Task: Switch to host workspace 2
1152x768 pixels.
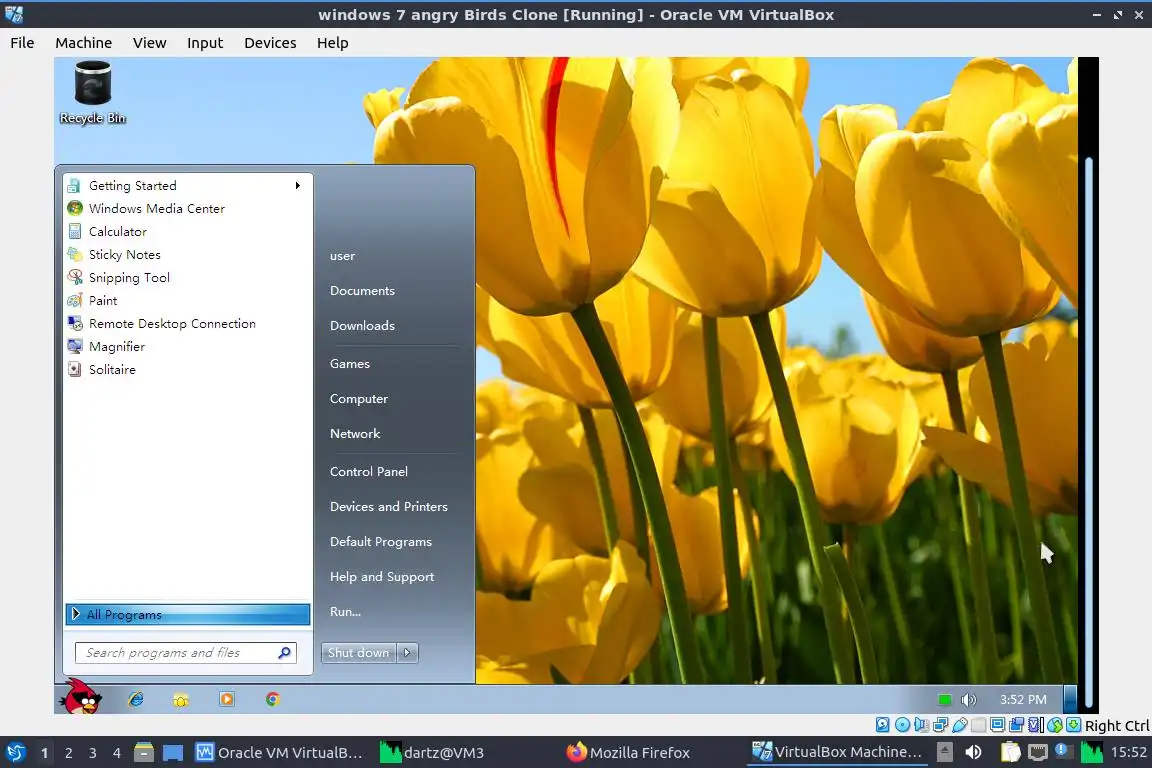Action: pos(68,753)
